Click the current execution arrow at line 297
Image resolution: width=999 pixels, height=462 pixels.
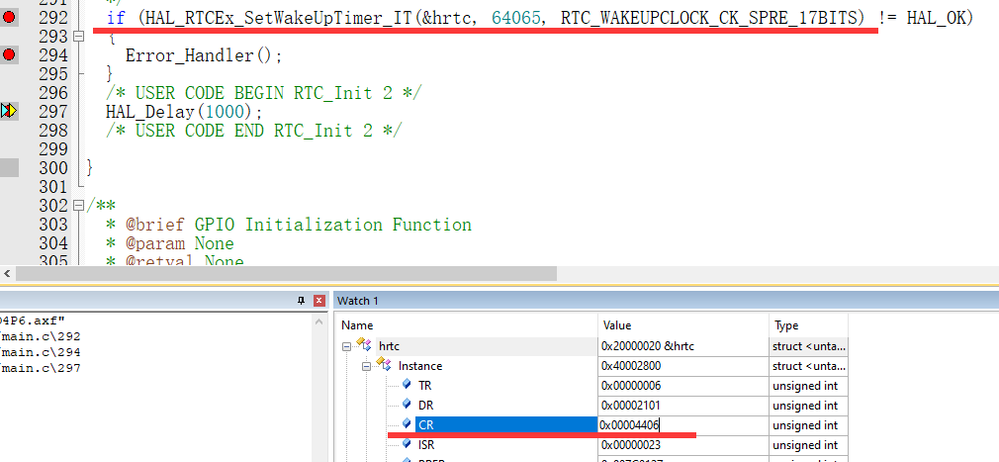coord(8,111)
